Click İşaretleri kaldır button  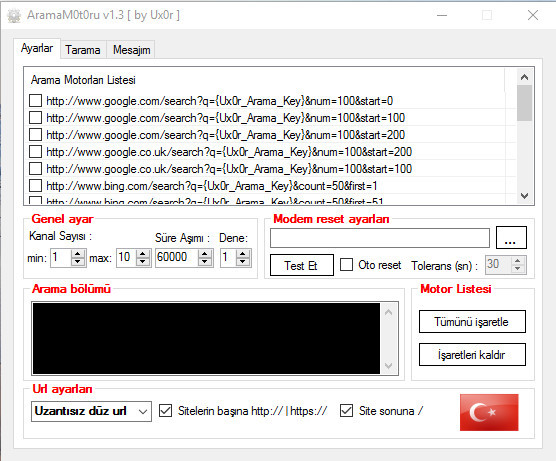coord(472,355)
